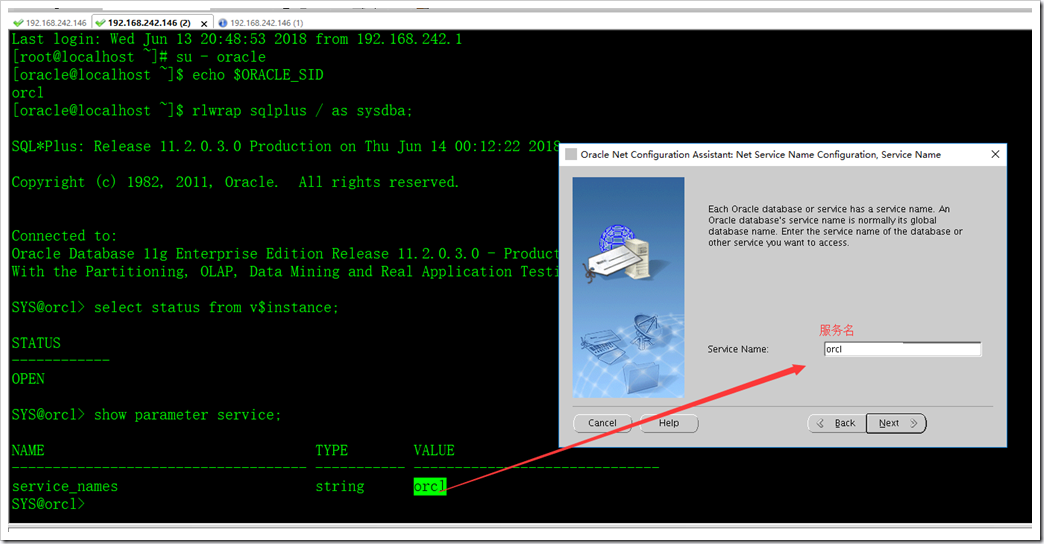Go Back in the Net Configuration Assistant
This screenshot has width=1044, height=544.
click(x=837, y=423)
